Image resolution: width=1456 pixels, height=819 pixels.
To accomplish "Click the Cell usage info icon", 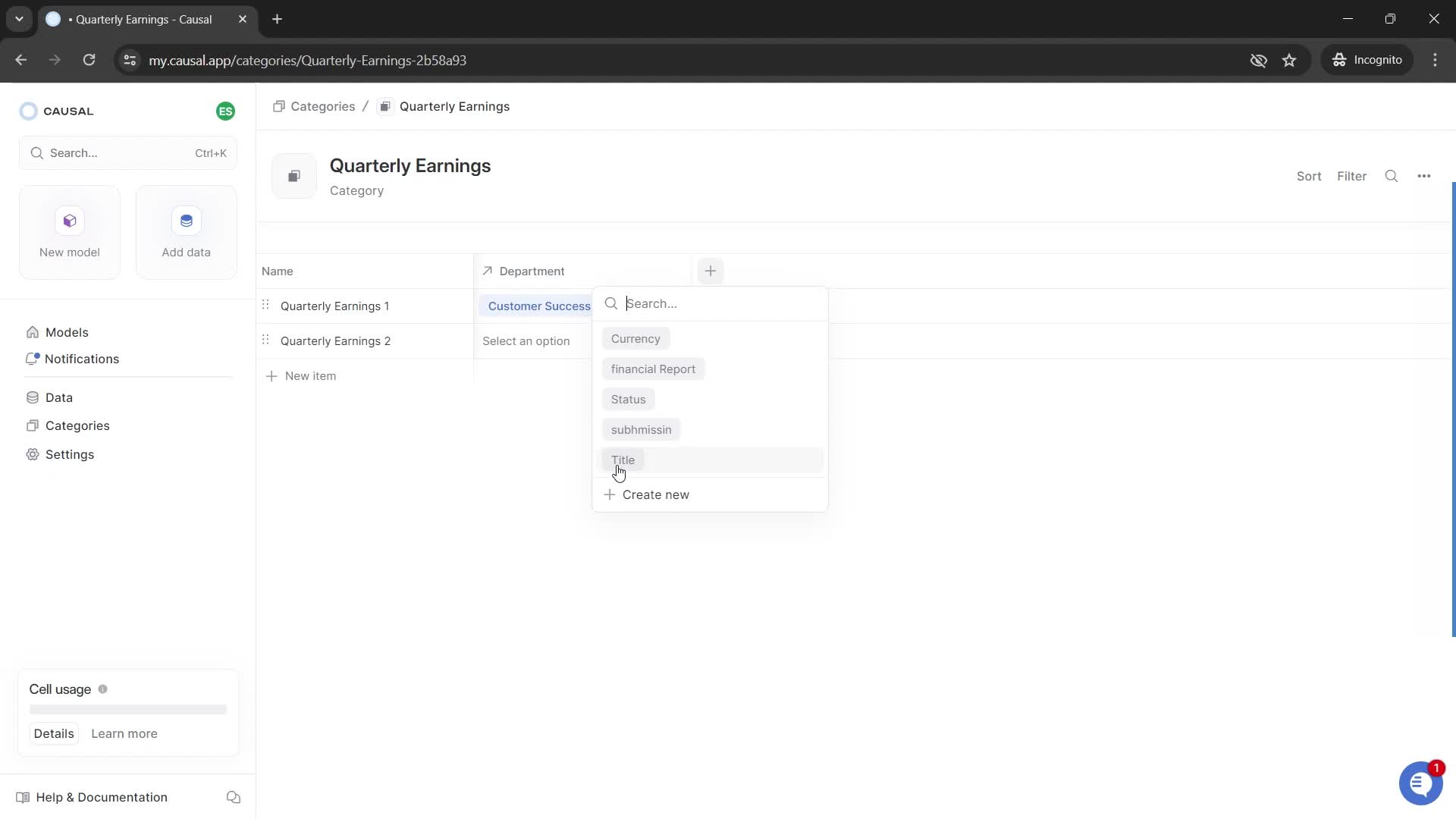I will click(x=103, y=689).
